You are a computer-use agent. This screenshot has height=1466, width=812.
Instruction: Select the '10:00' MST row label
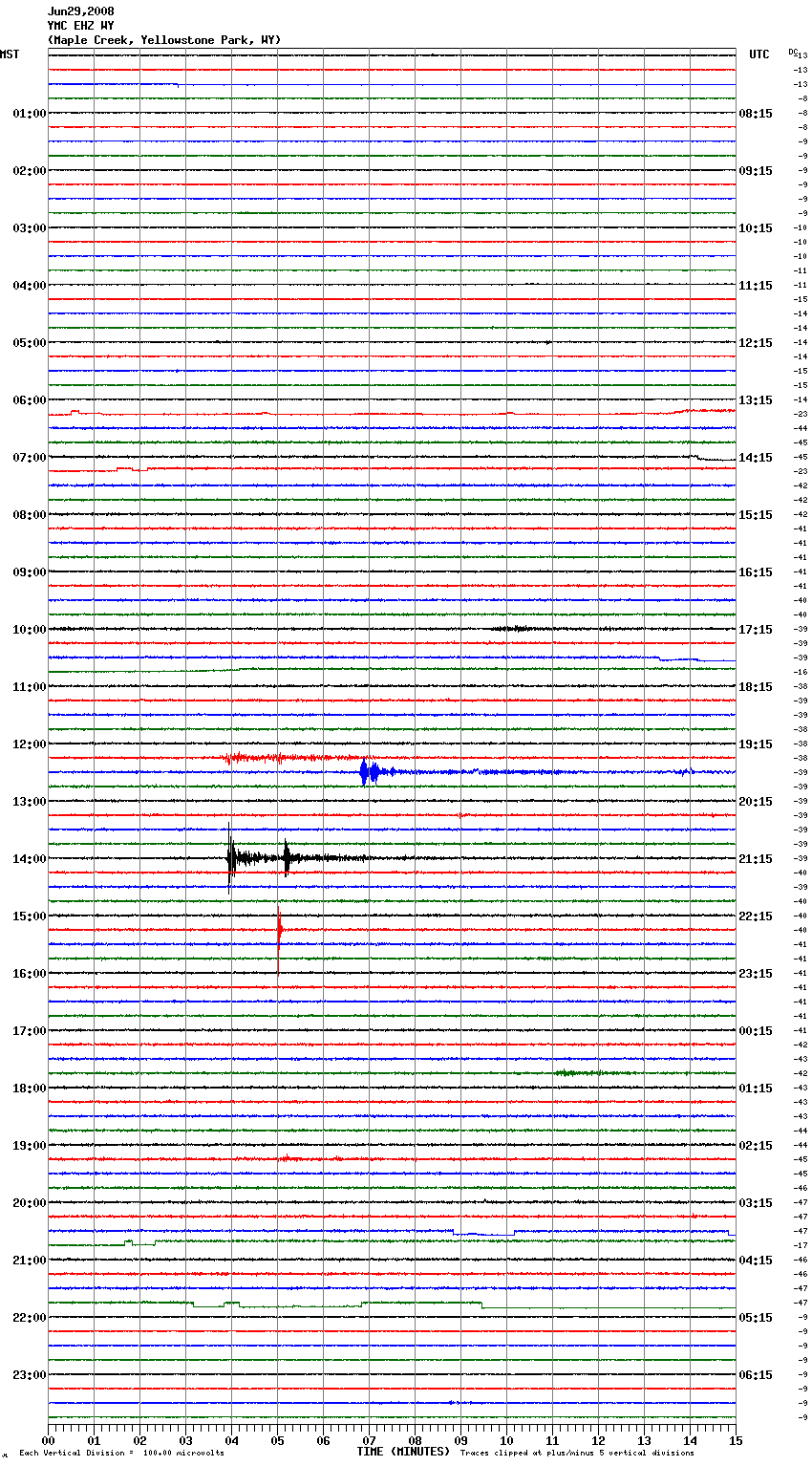pyautogui.click(x=30, y=630)
